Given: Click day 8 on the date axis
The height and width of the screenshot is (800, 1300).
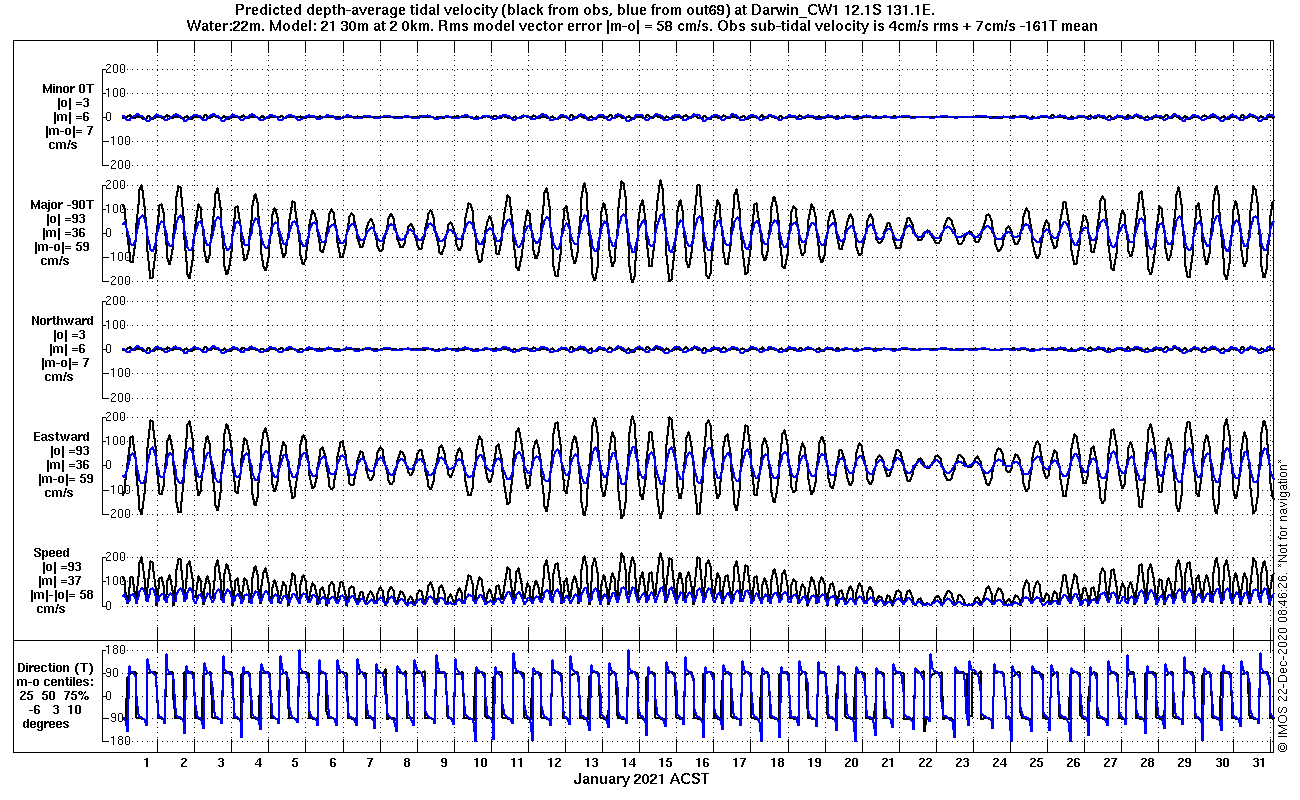Looking at the screenshot, I should 407,762.
